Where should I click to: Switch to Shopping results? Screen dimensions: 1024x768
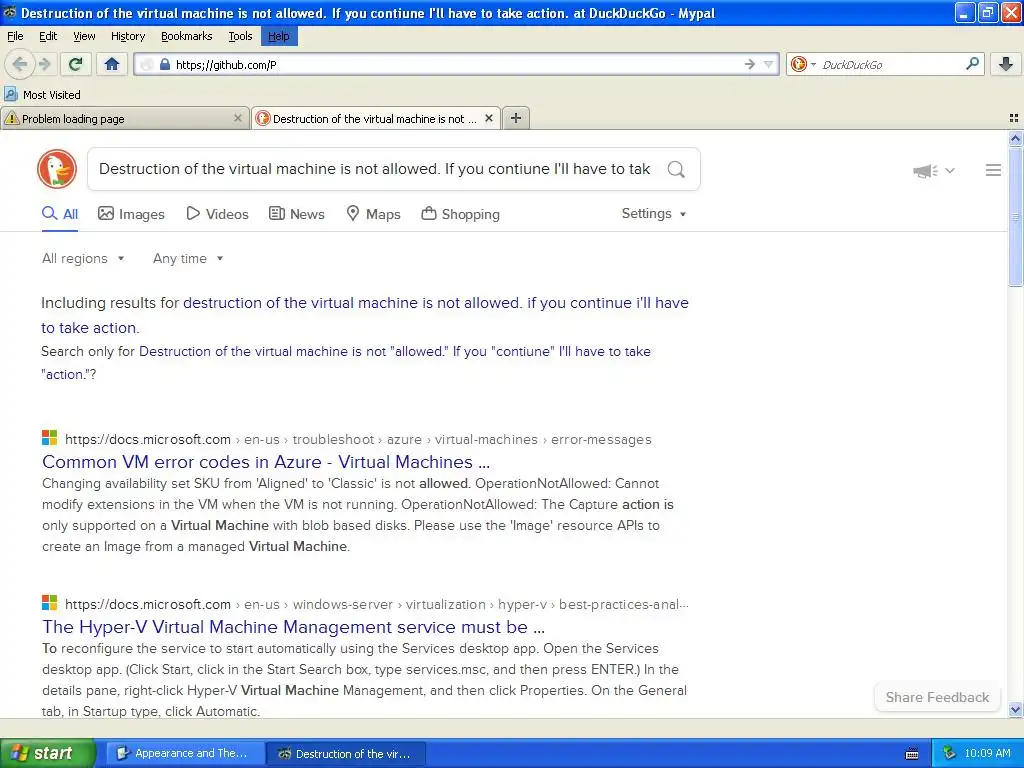point(460,214)
